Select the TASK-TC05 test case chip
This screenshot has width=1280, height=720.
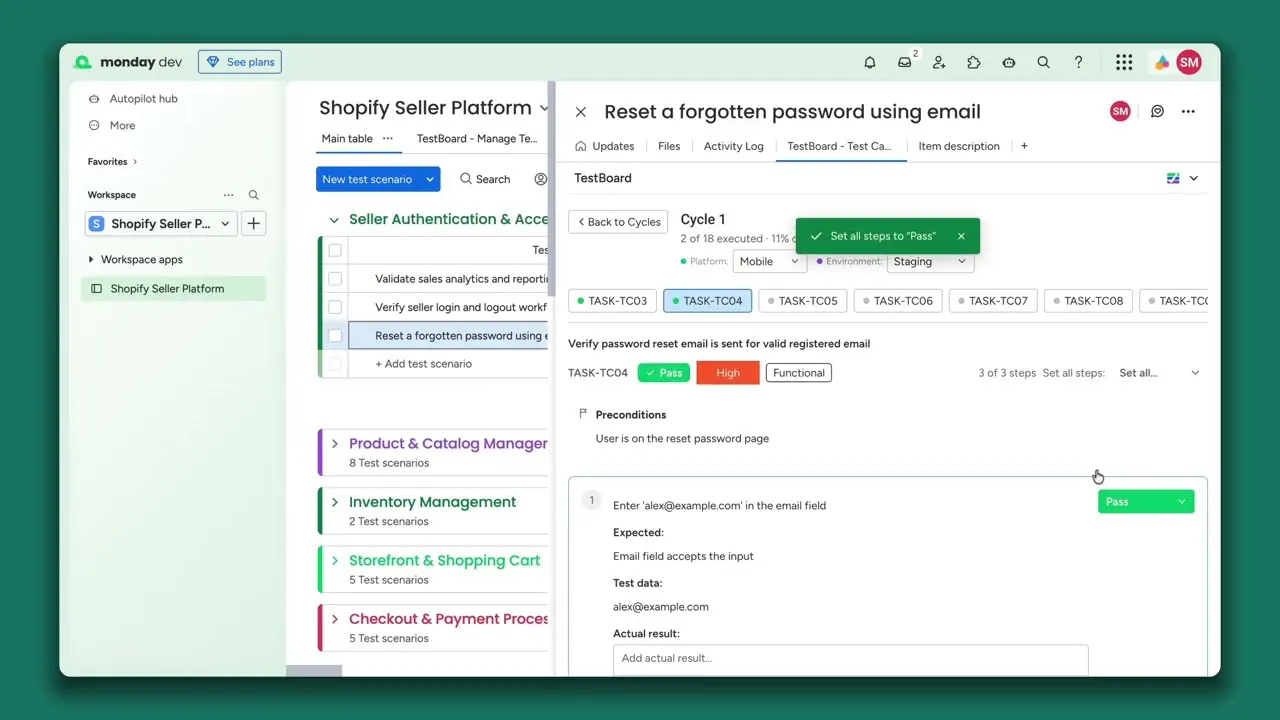click(x=803, y=301)
